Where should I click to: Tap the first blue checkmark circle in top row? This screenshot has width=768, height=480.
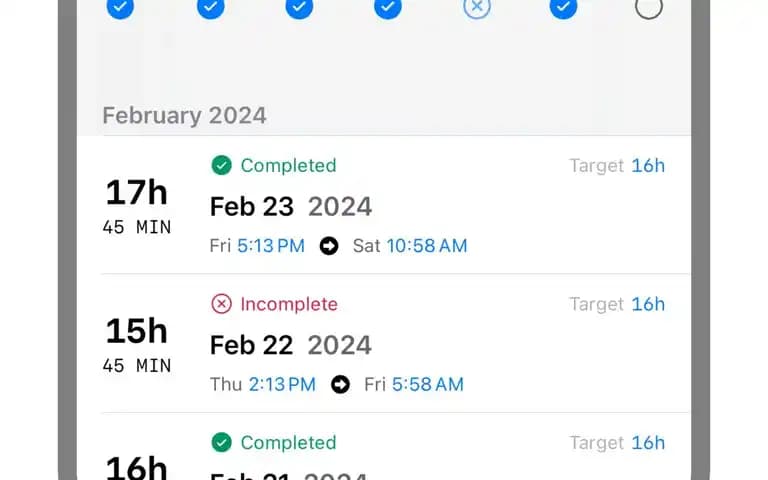120,6
